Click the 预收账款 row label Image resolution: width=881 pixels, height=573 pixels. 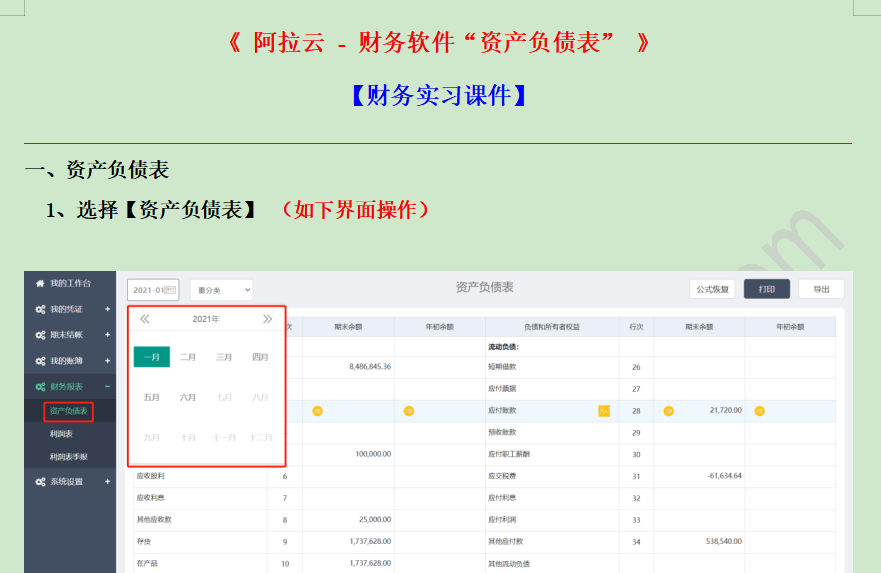[502, 433]
